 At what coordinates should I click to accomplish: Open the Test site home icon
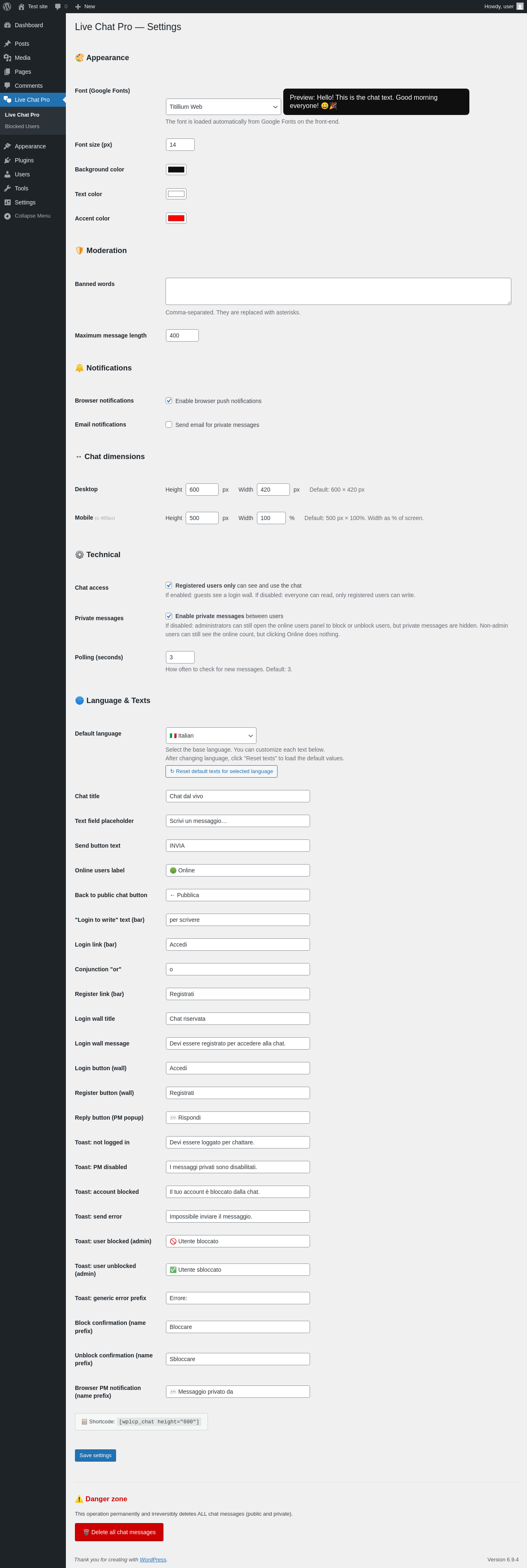(x=21, y=7)
